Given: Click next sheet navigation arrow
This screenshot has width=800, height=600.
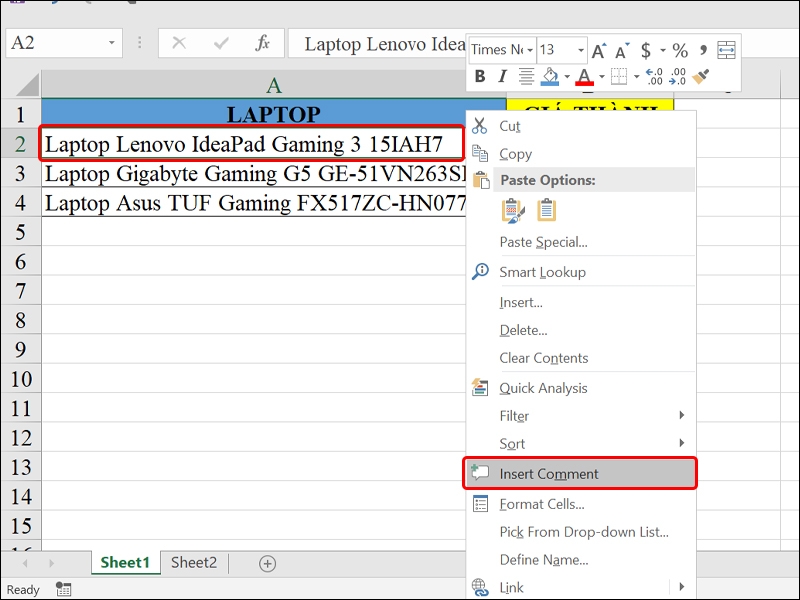Looking at the screenshot, I should point(52,563).
